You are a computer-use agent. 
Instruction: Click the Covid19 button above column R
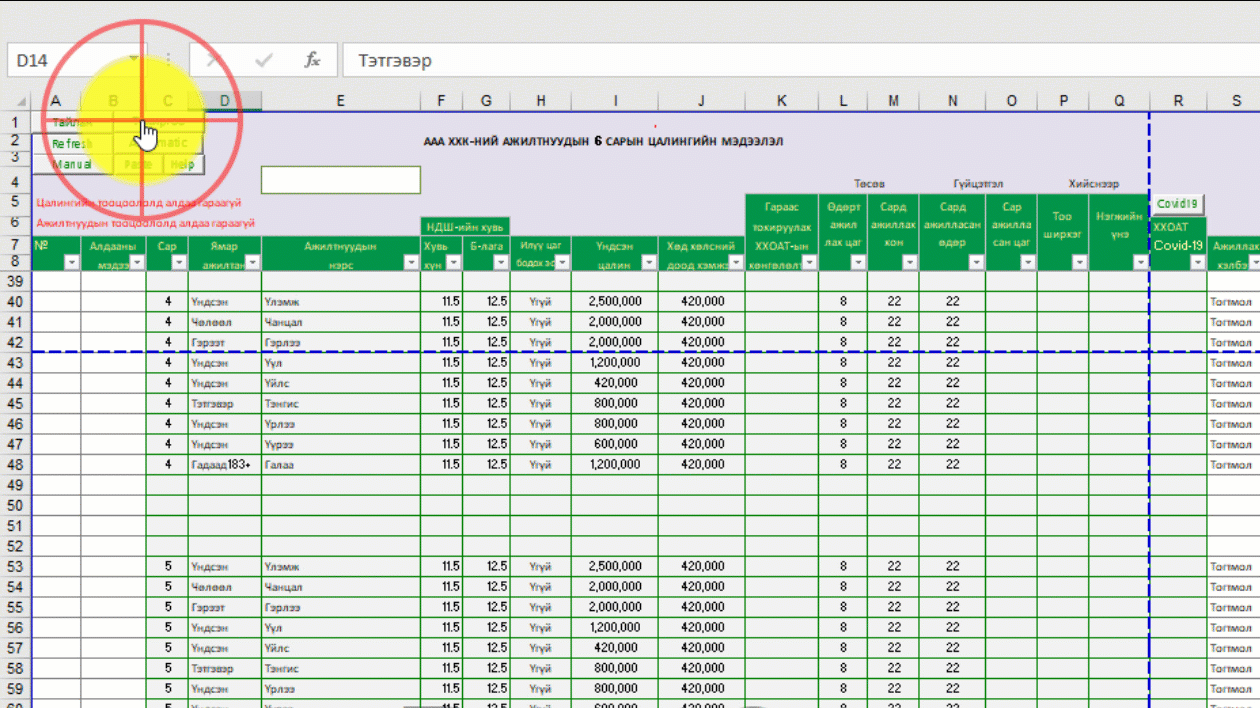tap(1177, 204)
